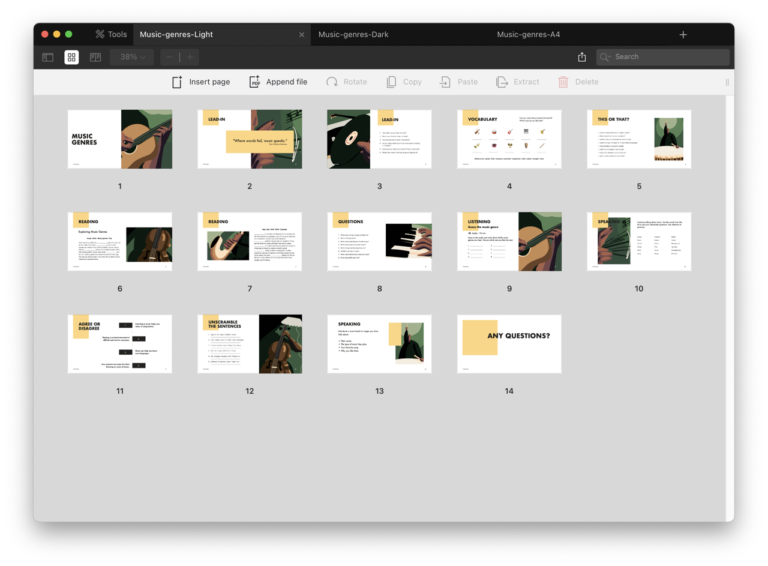The width and height of the screenshot is (768, 566).
Task: Click the Append file button
Action: [278, 82]
